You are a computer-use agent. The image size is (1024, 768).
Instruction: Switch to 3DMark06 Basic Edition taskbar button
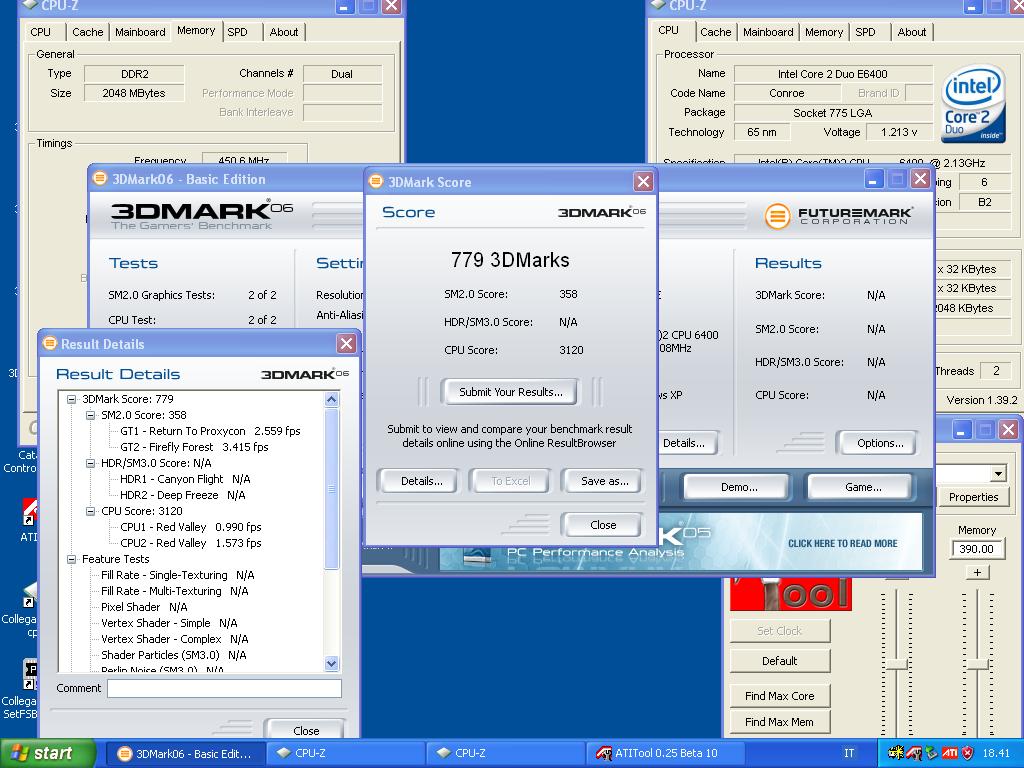(185, 753)
